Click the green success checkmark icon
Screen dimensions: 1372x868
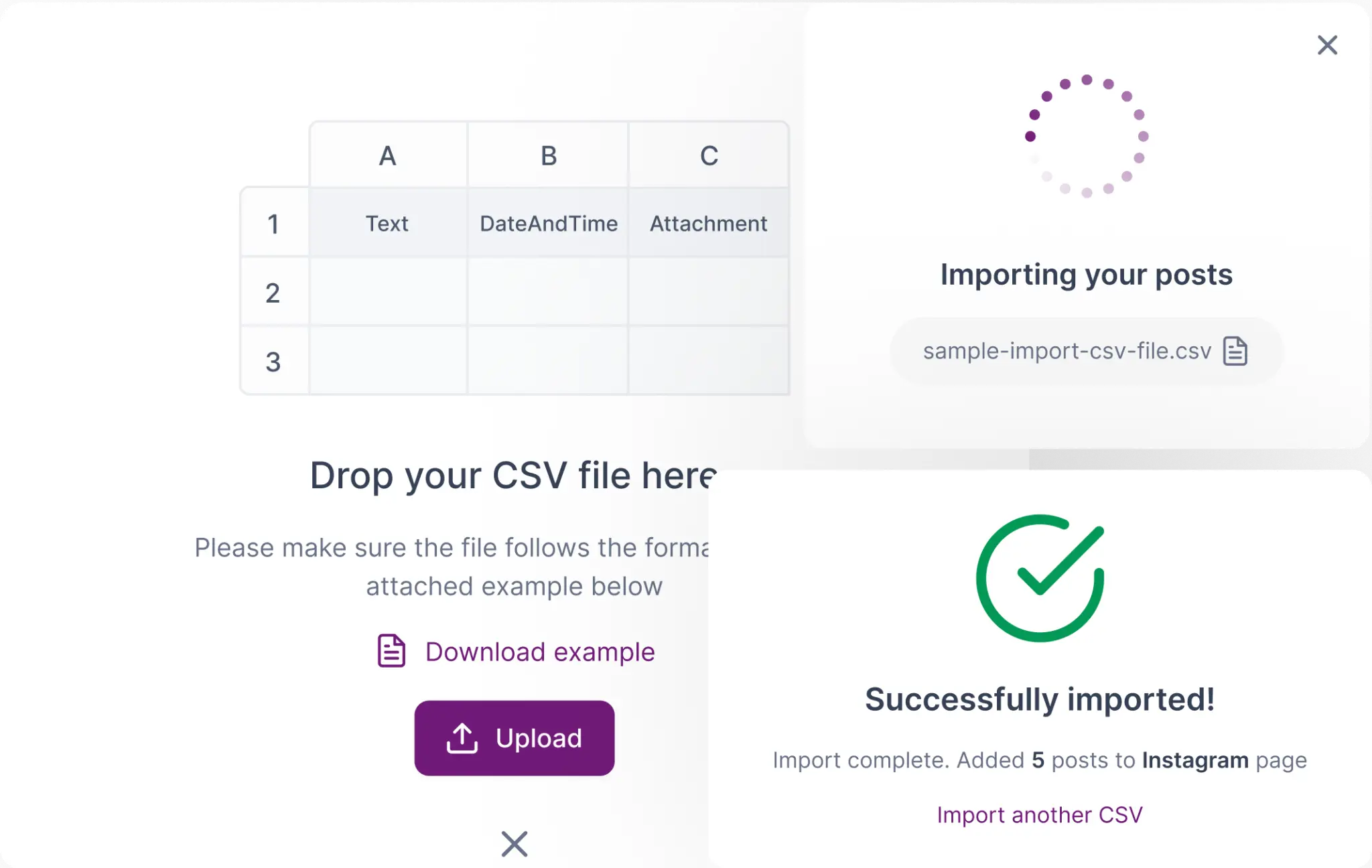[1040, 578]
